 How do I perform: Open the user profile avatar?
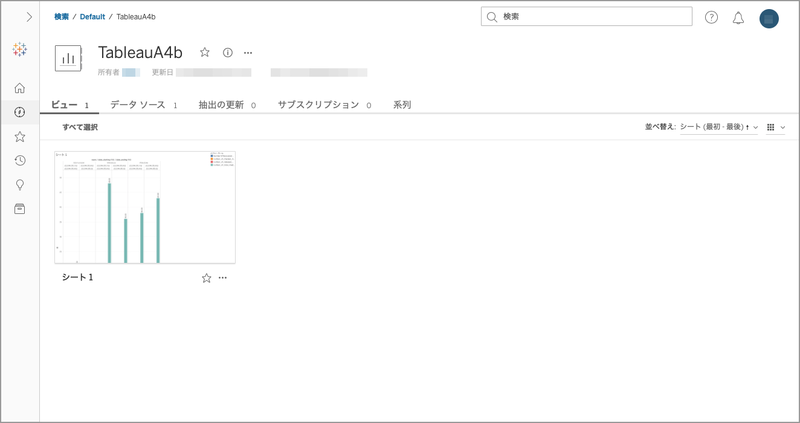point(769,18)
